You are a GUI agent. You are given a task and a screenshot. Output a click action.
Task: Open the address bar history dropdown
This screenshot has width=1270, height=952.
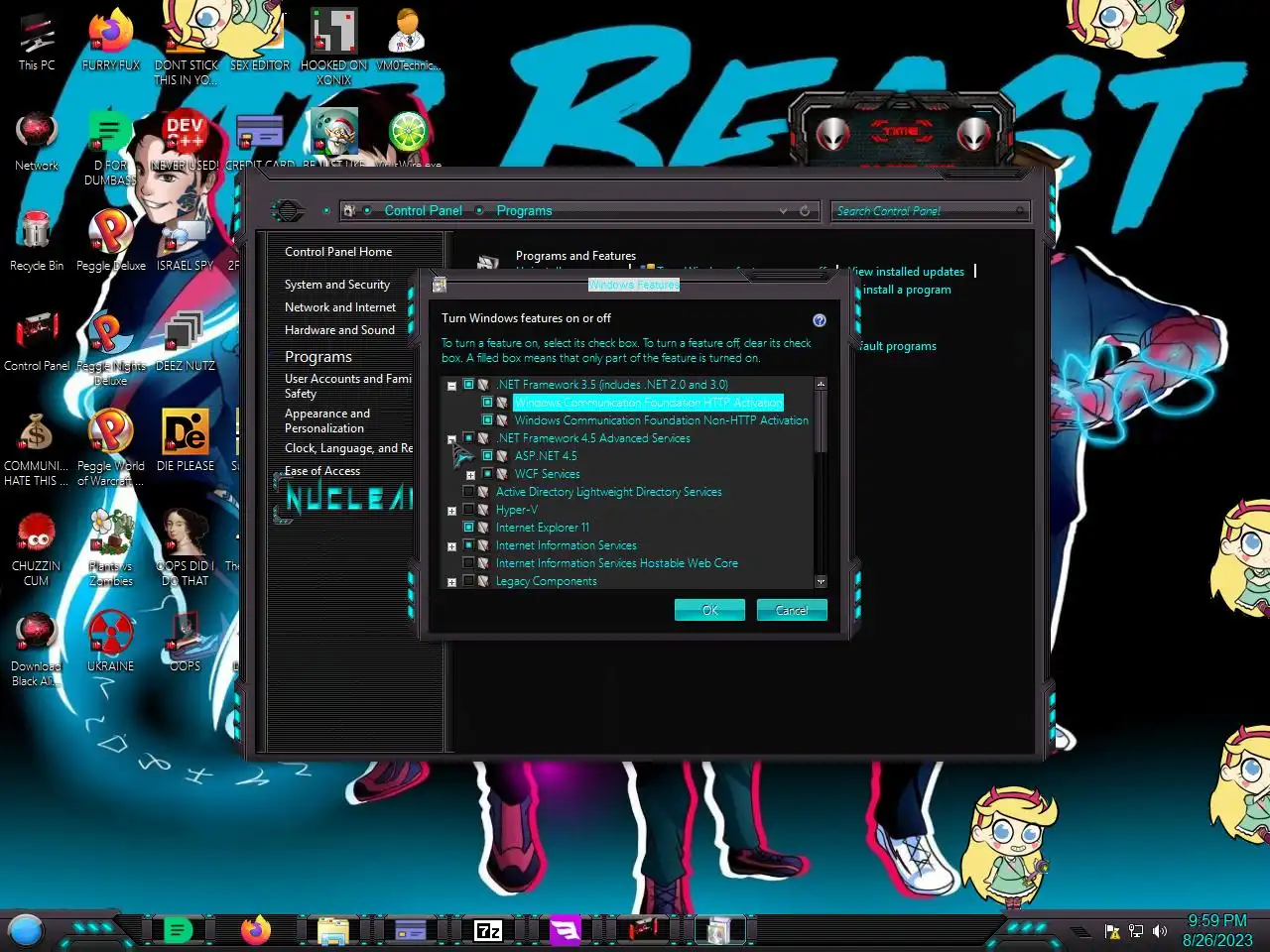pyautogui.click(x=783, y=211)
